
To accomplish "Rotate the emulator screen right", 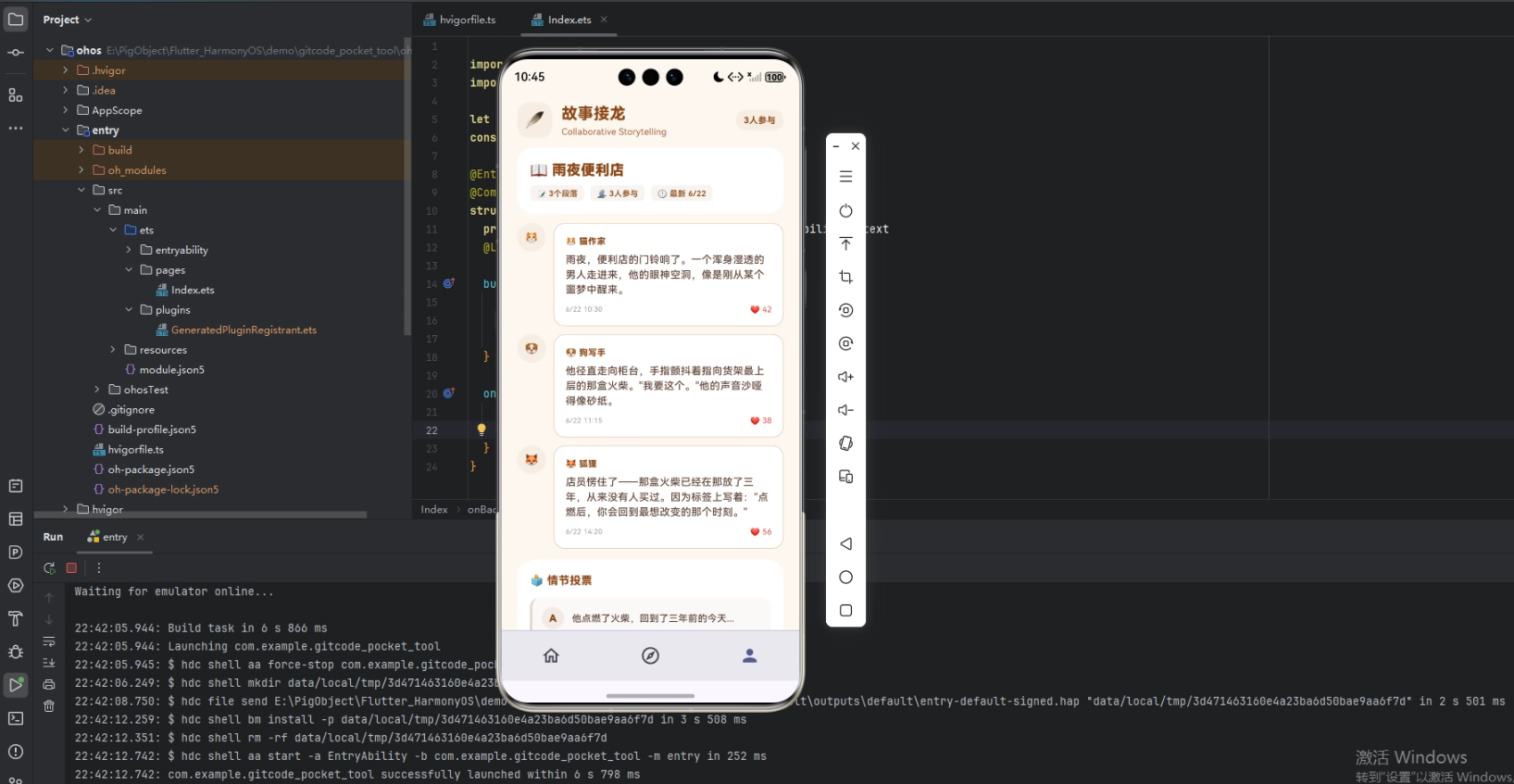I will click(x=845, y=343).
